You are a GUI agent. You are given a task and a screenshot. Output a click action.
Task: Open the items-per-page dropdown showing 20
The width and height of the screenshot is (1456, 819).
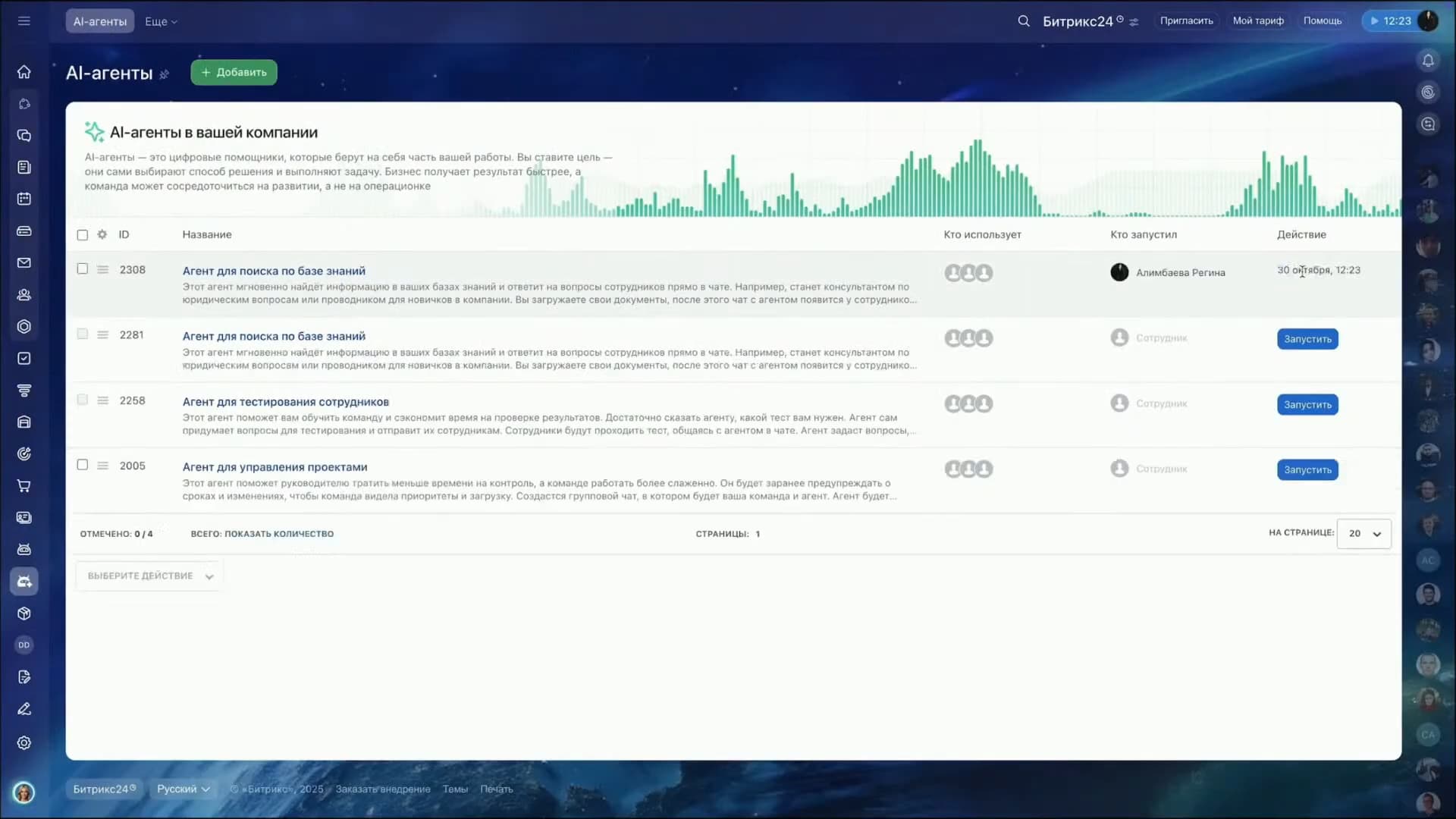(x=1363, y=533)
